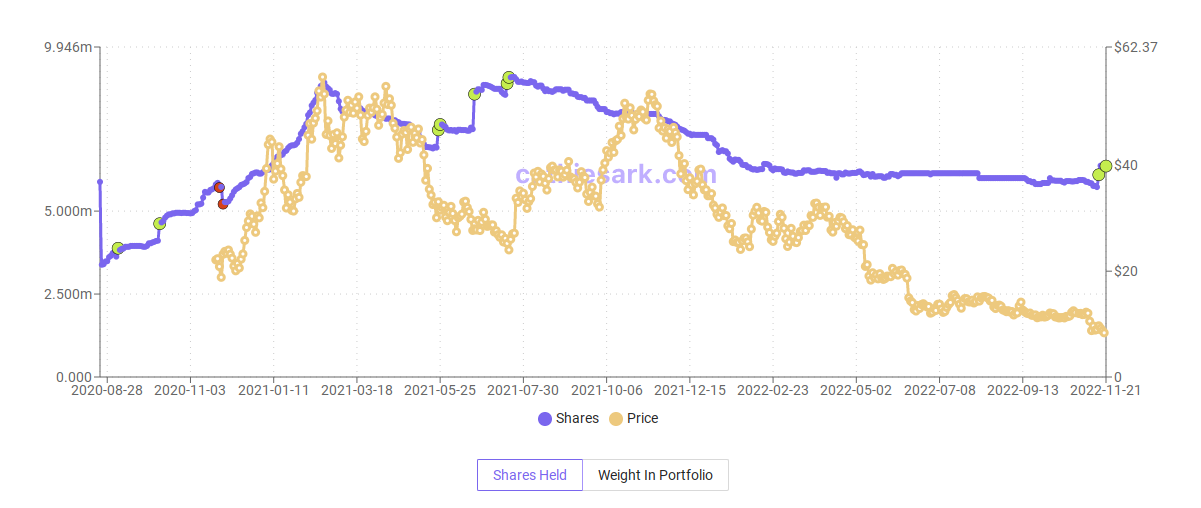The image size is (1201, 508).
Task: Click the highest peak point of the Price line
Action: pyautogui.click(x=322, y=77)
